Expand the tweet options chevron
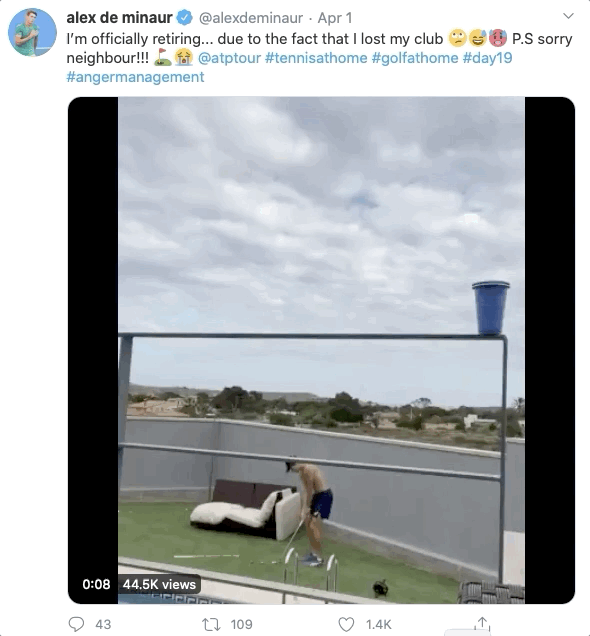The width and height of the screenshot is (590, 636). click(x=569, y=16)
